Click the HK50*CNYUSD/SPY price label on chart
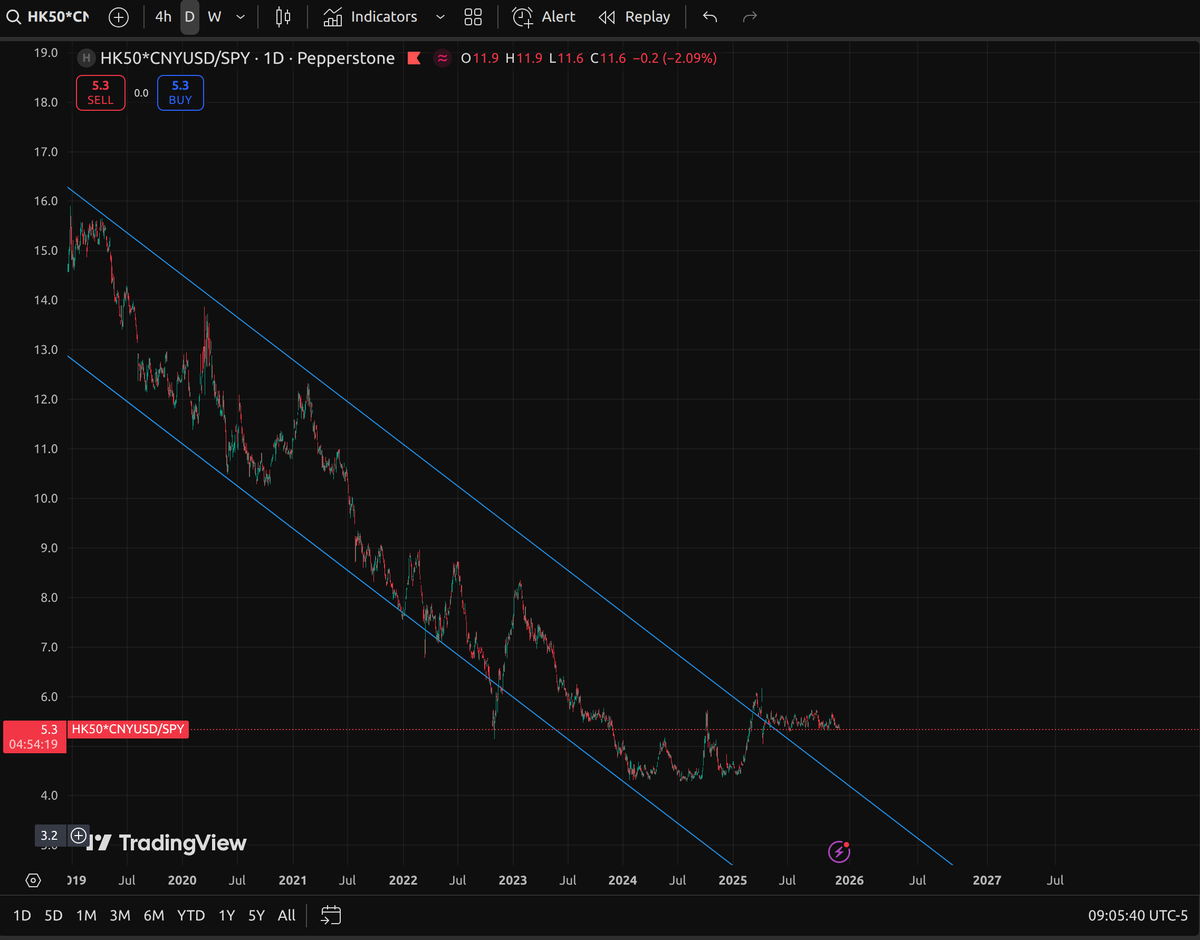Image resolution: width=1200 pixels, height=940 pixels. tap(128, 729)
